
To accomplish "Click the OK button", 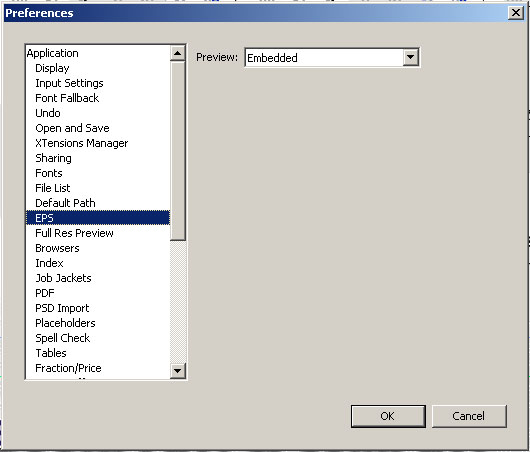I will (x=388, y=416).
